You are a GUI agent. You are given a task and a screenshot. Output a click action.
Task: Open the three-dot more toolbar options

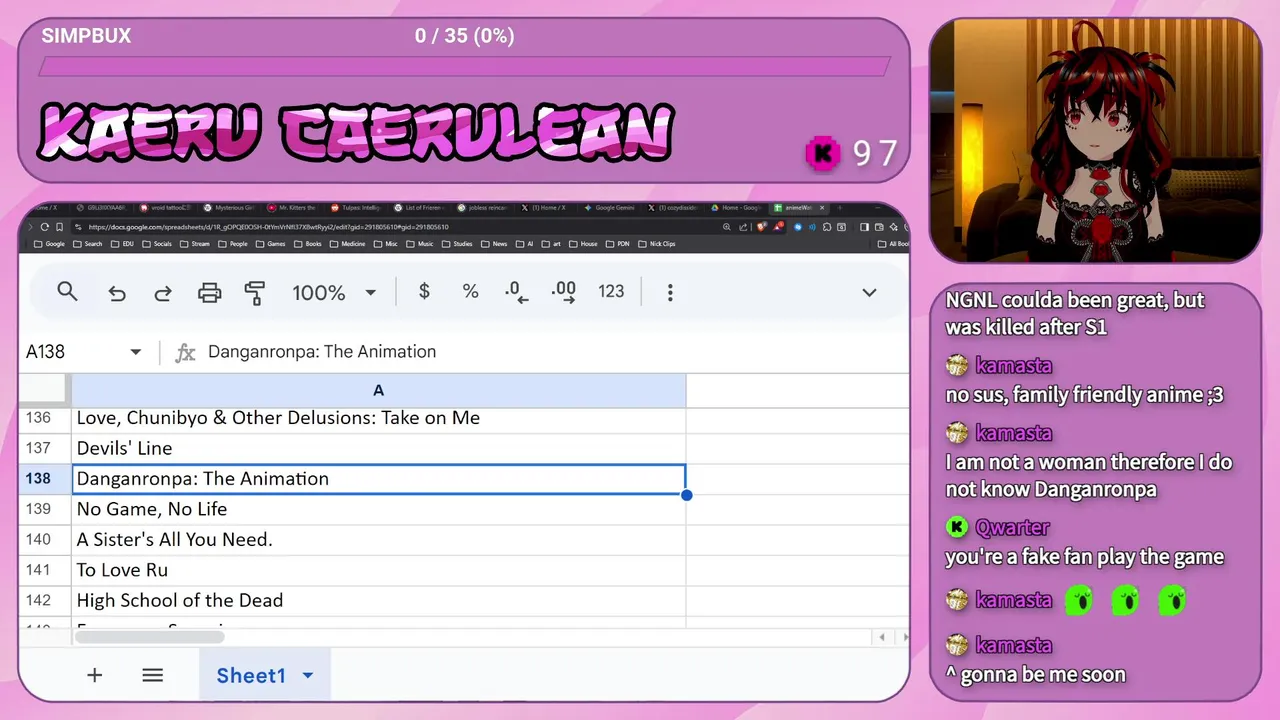[x=670, y=292]
